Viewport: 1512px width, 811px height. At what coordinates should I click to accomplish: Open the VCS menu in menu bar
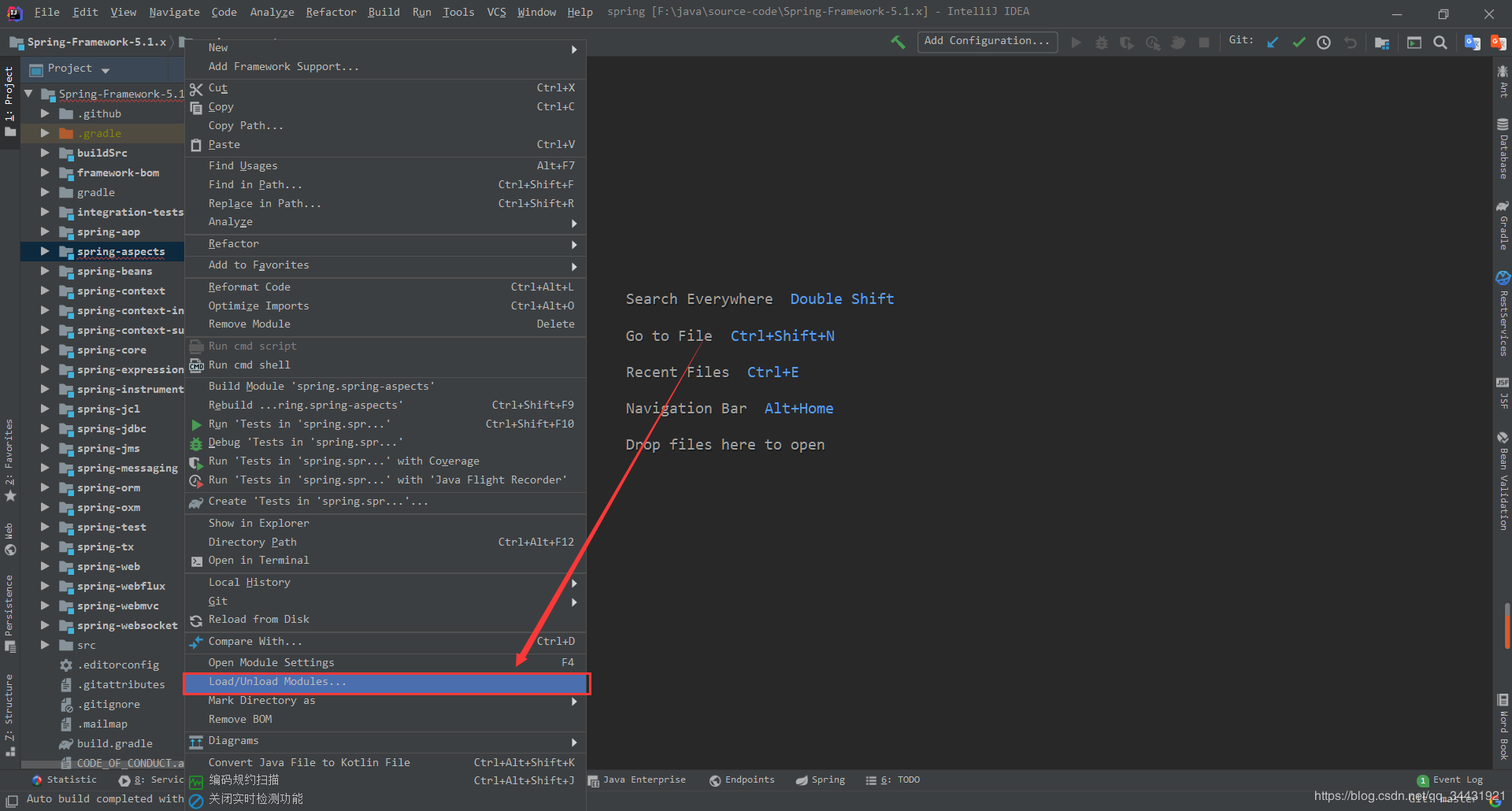pyautogui.click(x=496, y=12)
